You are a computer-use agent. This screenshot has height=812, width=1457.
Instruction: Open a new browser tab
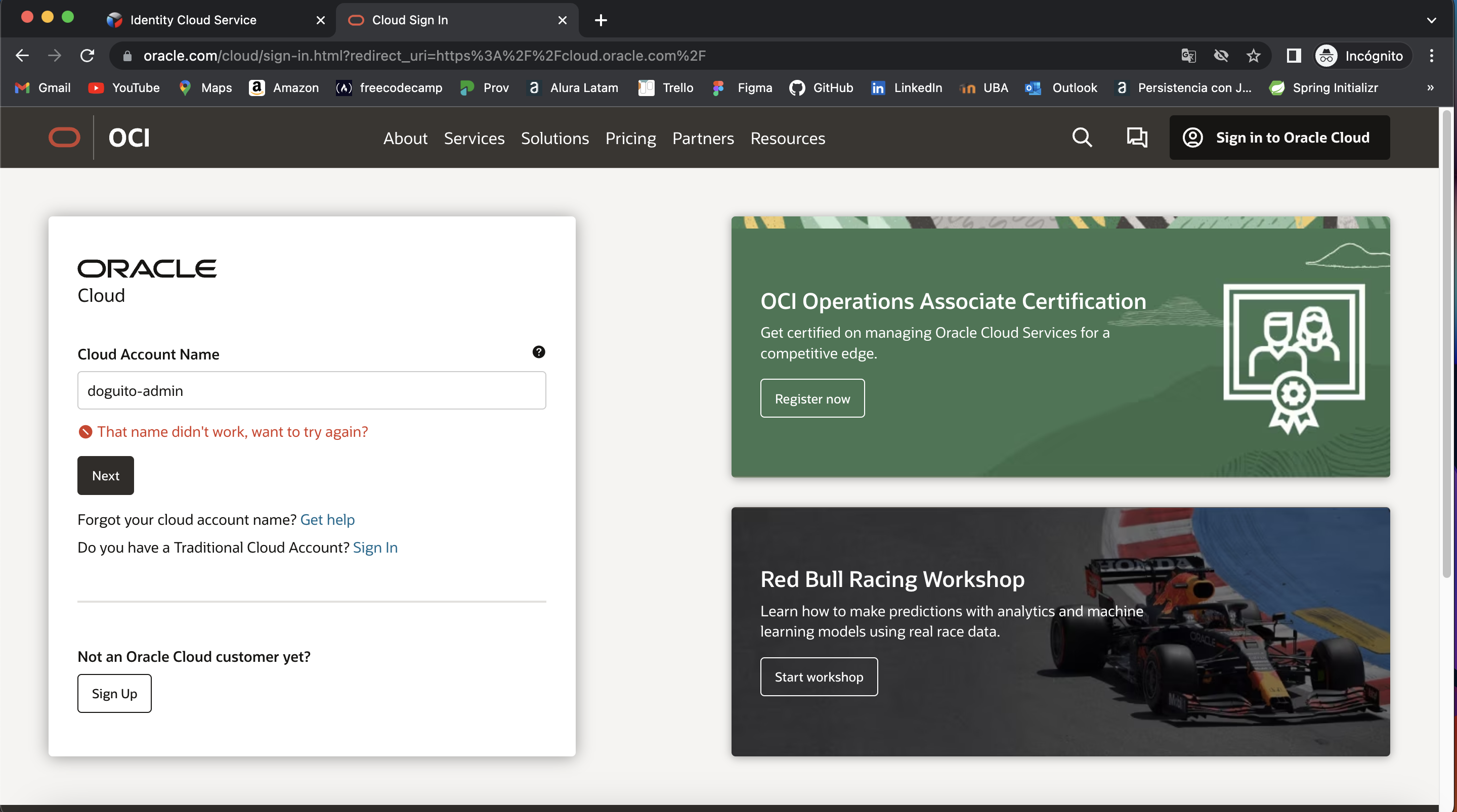tap(601, 20)
